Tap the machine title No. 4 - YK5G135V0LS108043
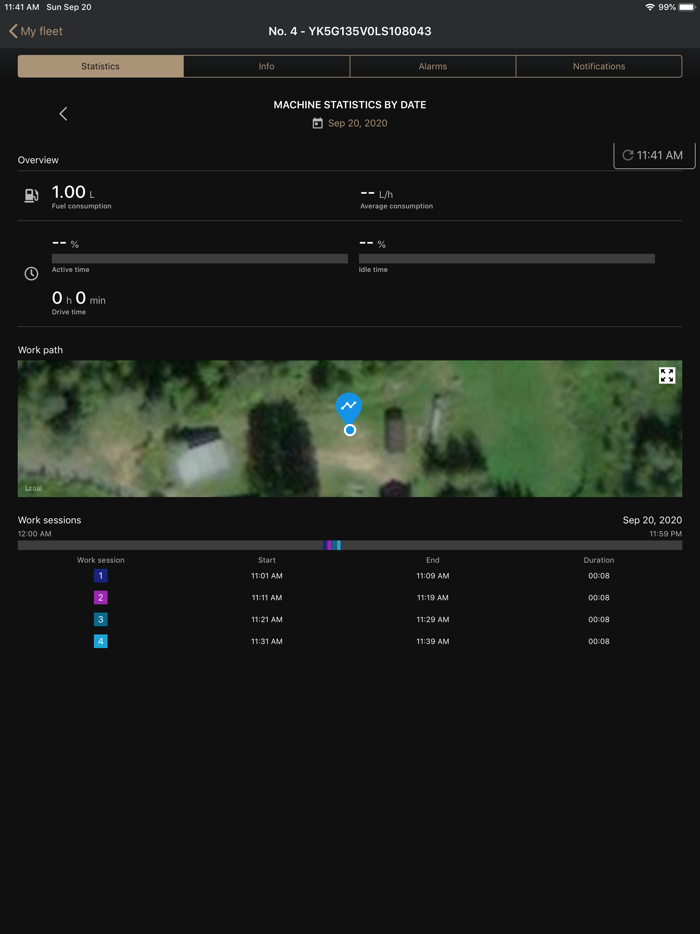Viewport: 700px width, 934px height. (350, 31)
